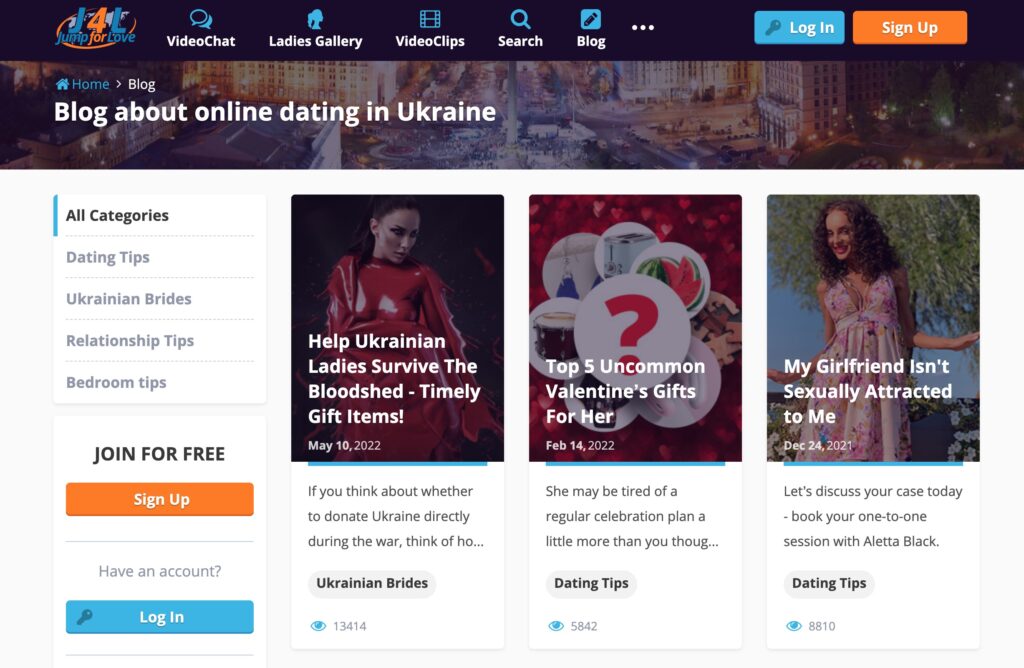The height and width of the screenshot is (668, 1024).
Task: Click Ukrainian Brides tag under first article
Action: tap(372, 583)
